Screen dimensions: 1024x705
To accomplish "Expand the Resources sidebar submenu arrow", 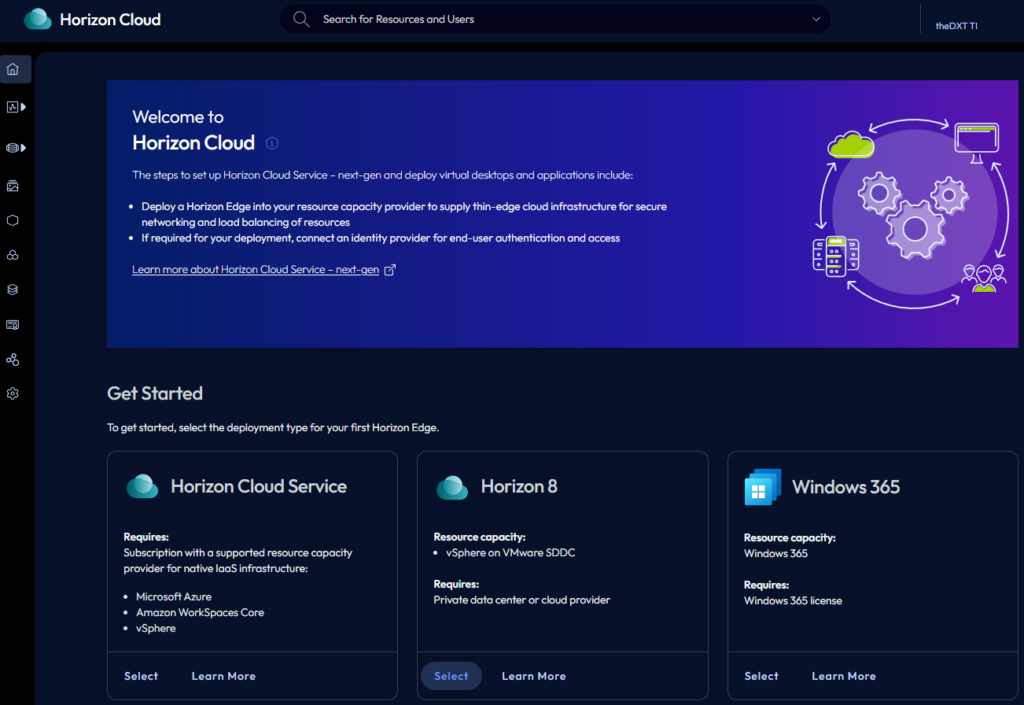I will pos(24,148).
